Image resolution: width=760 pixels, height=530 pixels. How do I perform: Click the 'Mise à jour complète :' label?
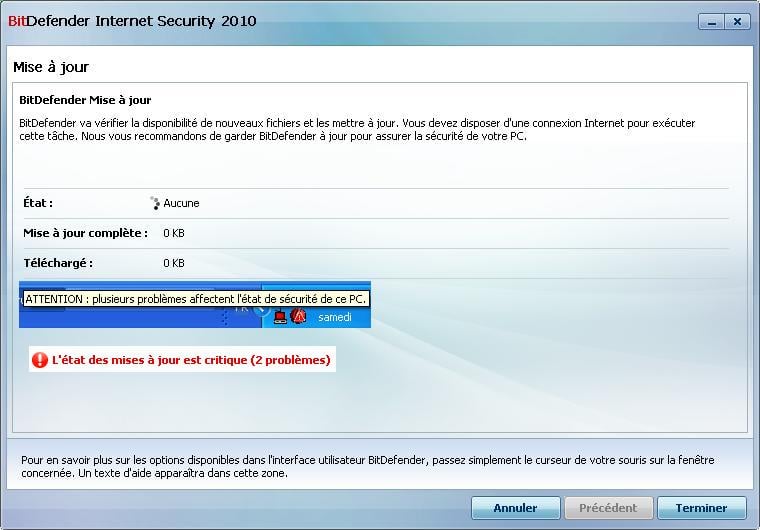pos(85,233)
